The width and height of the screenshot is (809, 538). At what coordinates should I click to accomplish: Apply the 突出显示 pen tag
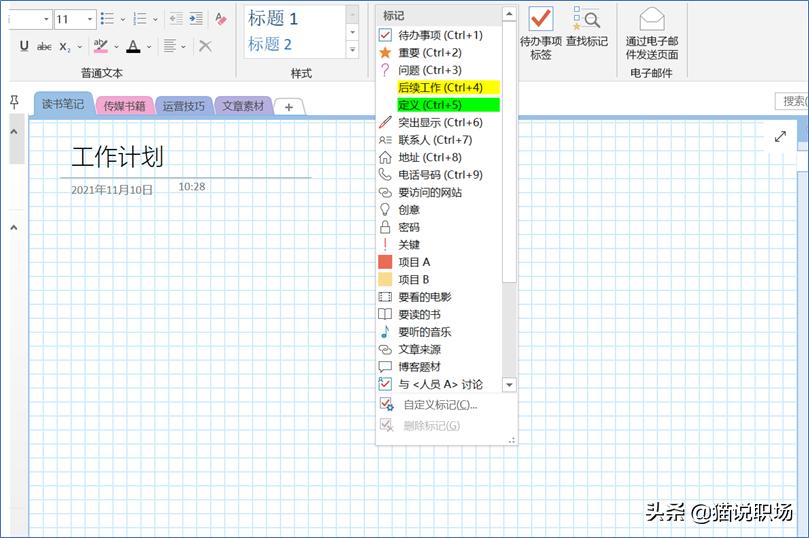439,123
